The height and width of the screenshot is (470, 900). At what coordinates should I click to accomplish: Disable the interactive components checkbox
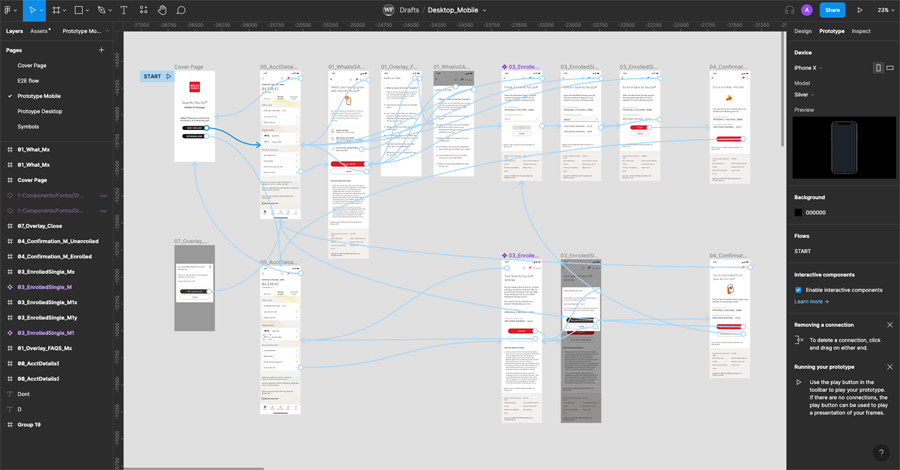pos(798,290)
